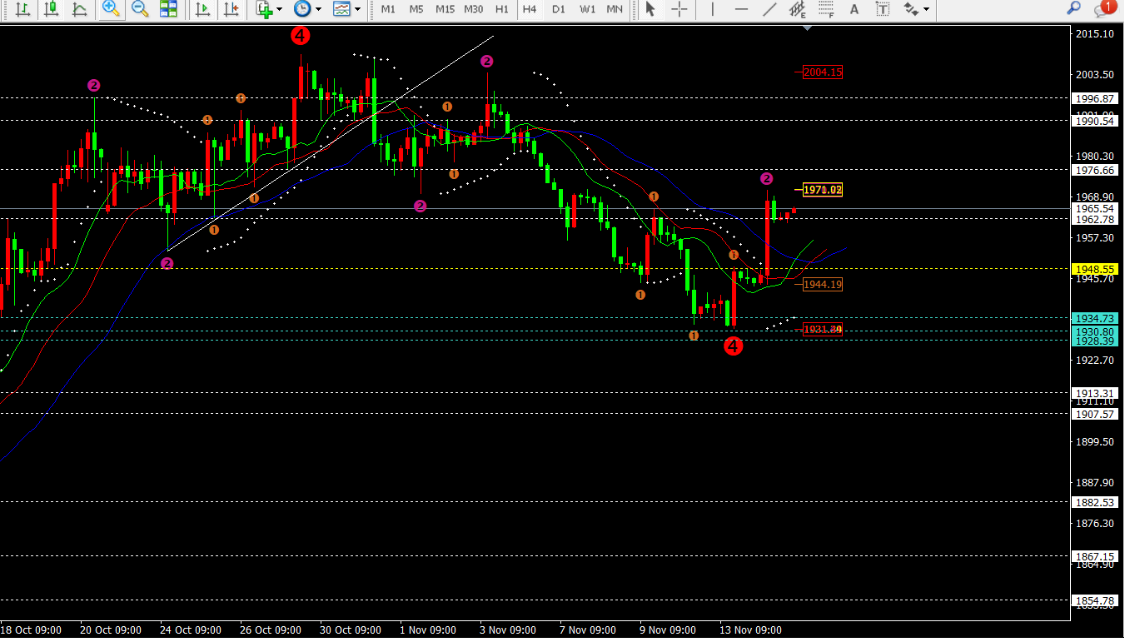Select the H4 timeframe
This screenshot has height=638, width=1124.
click(x=529, y=9)
